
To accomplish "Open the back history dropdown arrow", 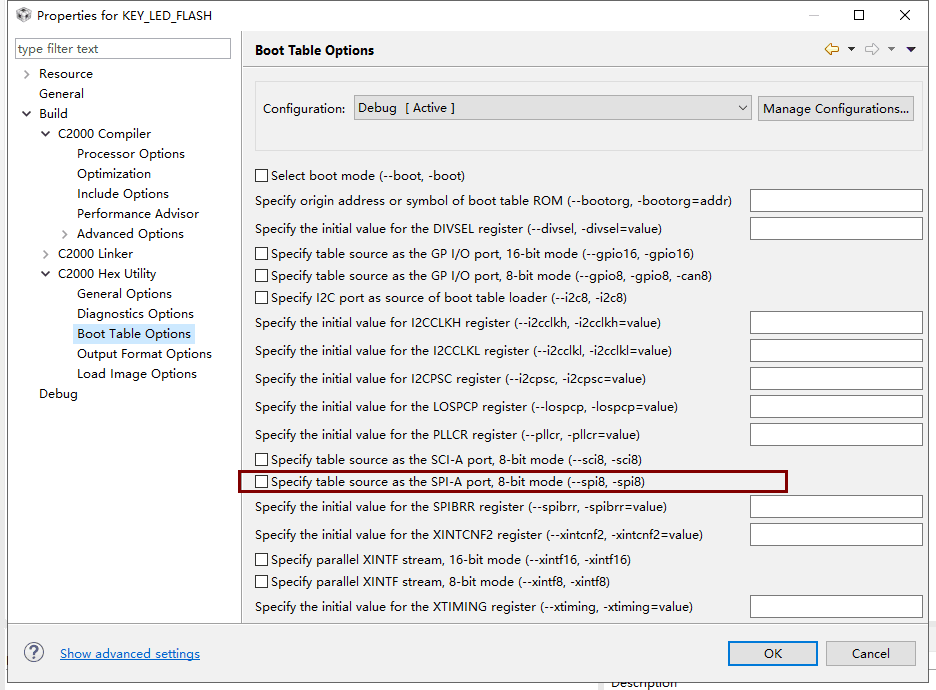I will (x=851, y=50).
